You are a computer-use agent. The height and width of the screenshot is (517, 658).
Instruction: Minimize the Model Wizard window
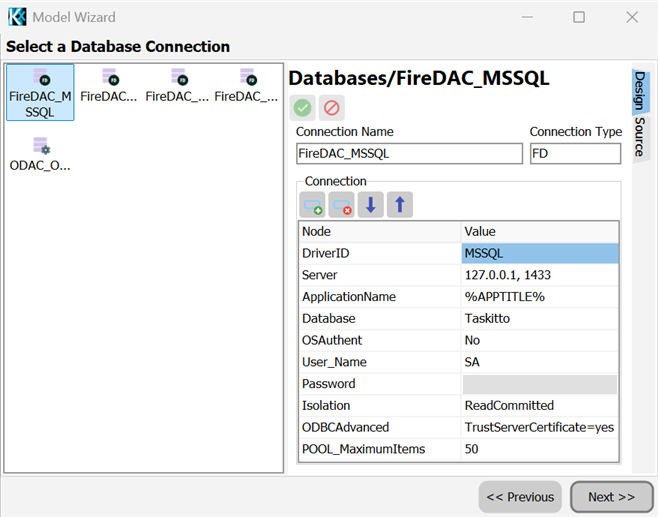pos(527,17)
